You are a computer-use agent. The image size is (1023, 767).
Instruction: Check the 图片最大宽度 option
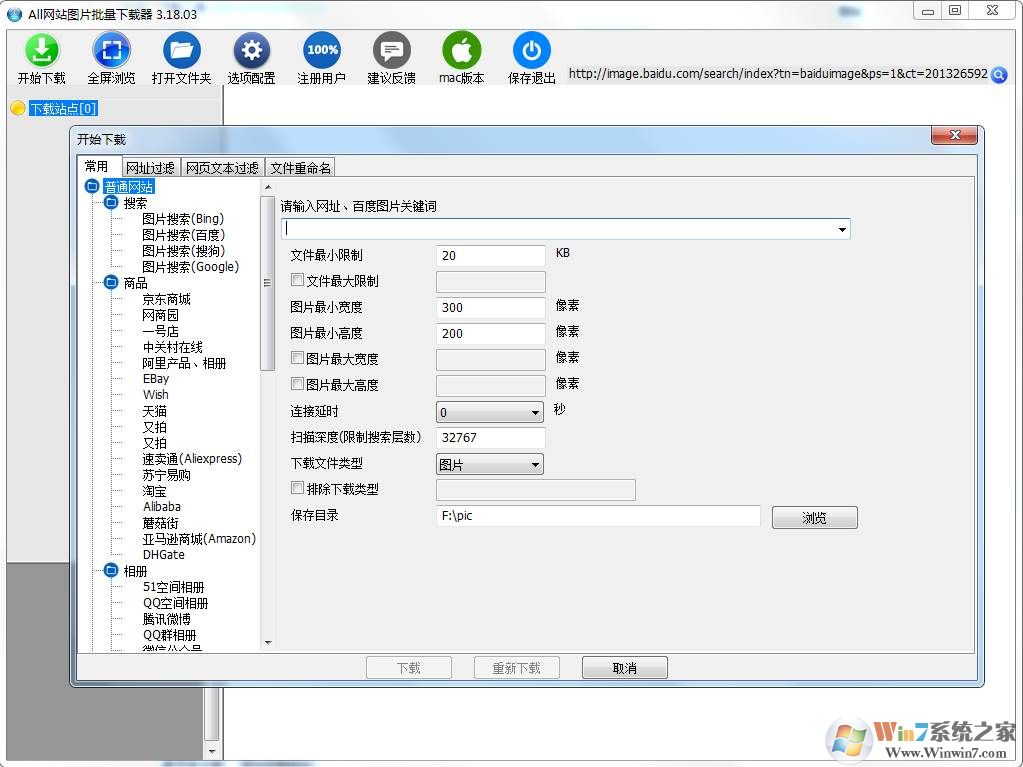coord(297,358)
